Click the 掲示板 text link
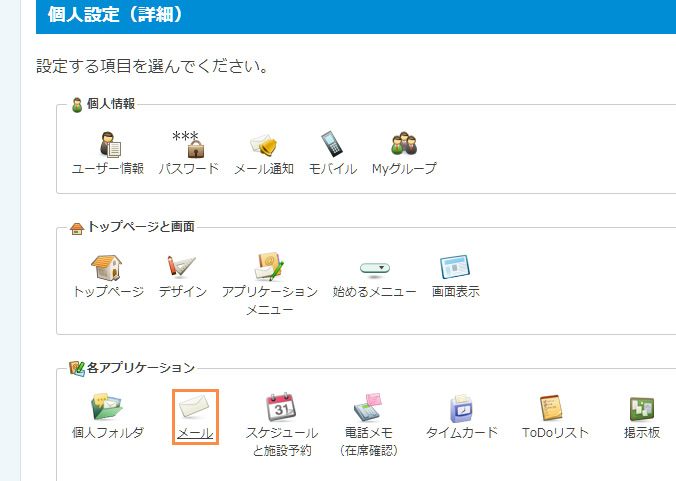Image resolution: width=676 pixels, height=481 pixels. pos(642,432)
